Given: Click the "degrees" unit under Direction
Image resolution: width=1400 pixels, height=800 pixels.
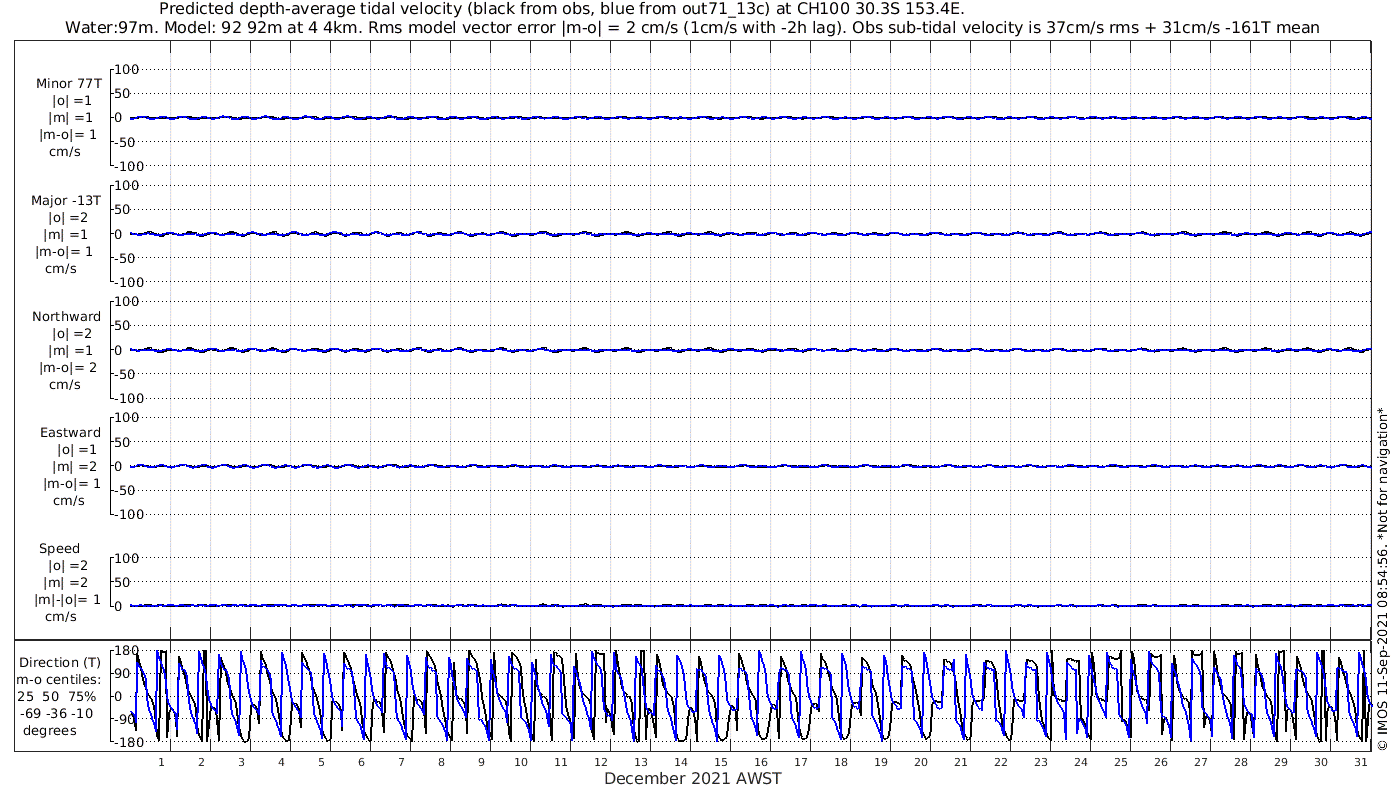Looking at the screenshot, I should click(x=50, y=730).
